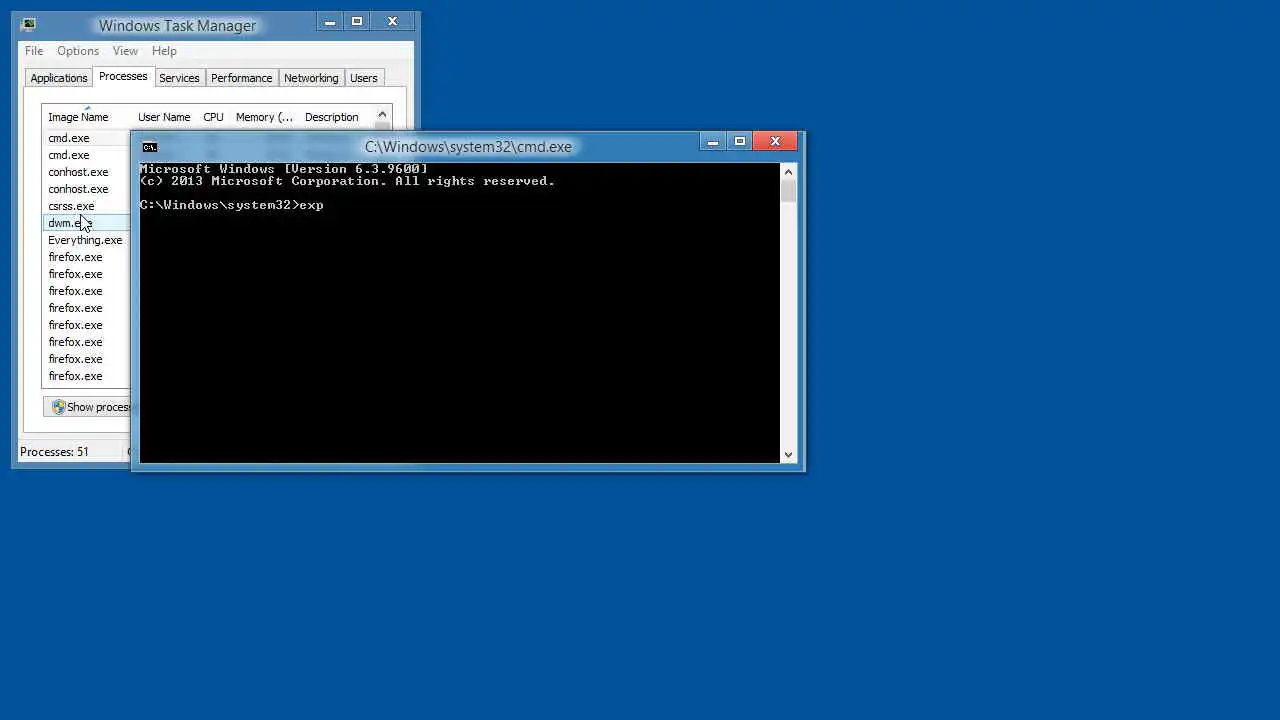The height and width of the screenshot is (720, 1280).
Task: Close the Windows Task Manager window
Action: click(392, 21)
